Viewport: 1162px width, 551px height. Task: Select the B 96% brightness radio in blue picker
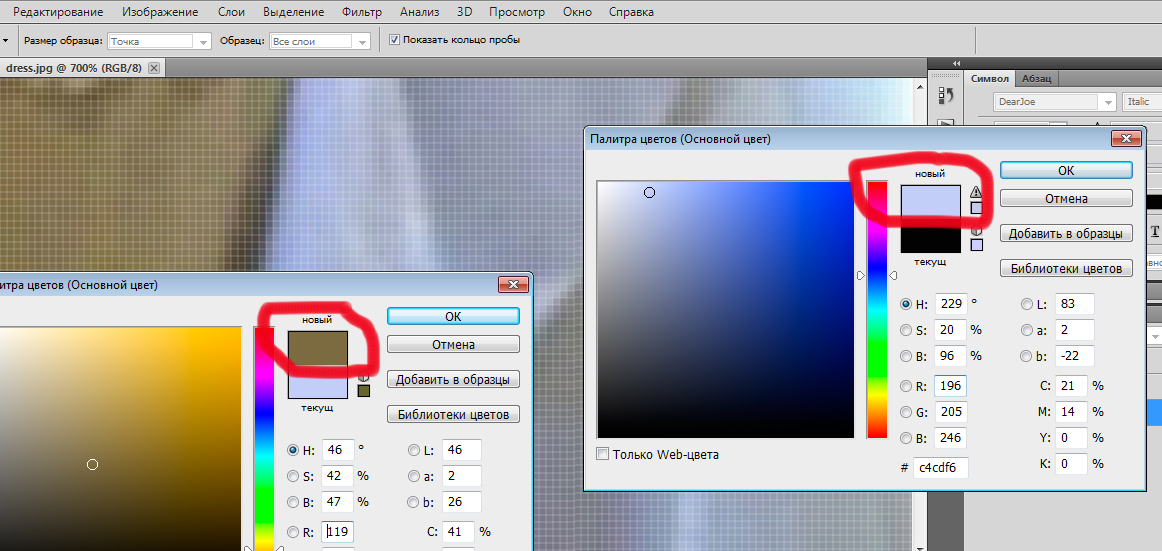click(906, 356)
